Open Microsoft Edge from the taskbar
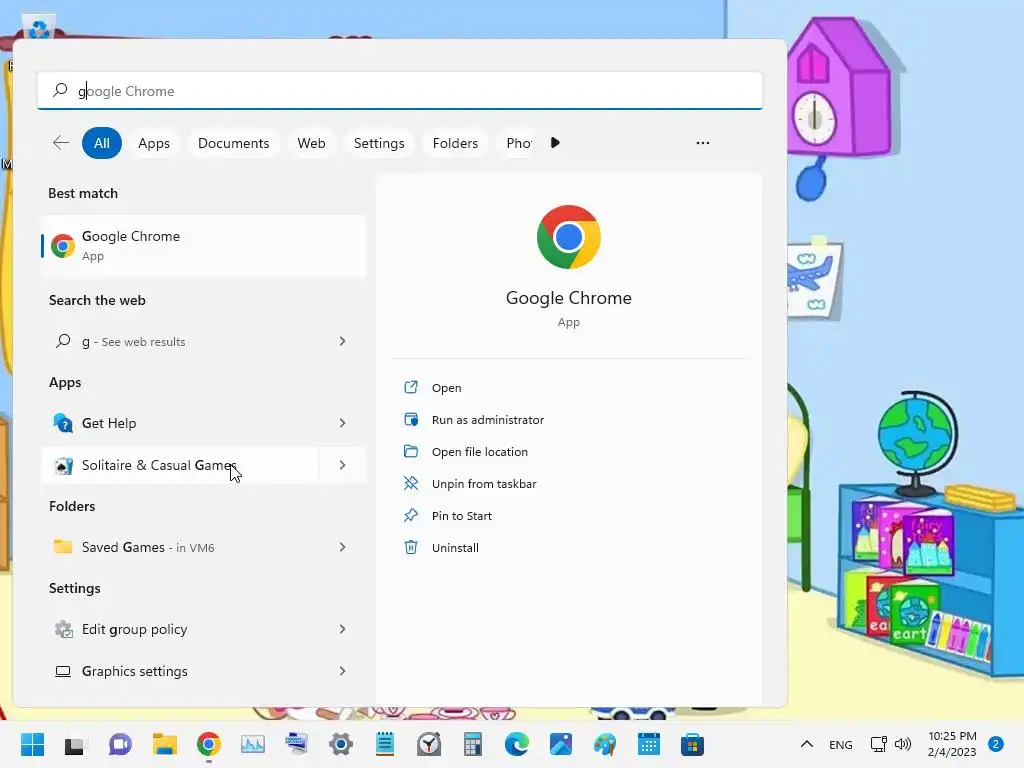 pyautogui.click(x=517, y=744)
